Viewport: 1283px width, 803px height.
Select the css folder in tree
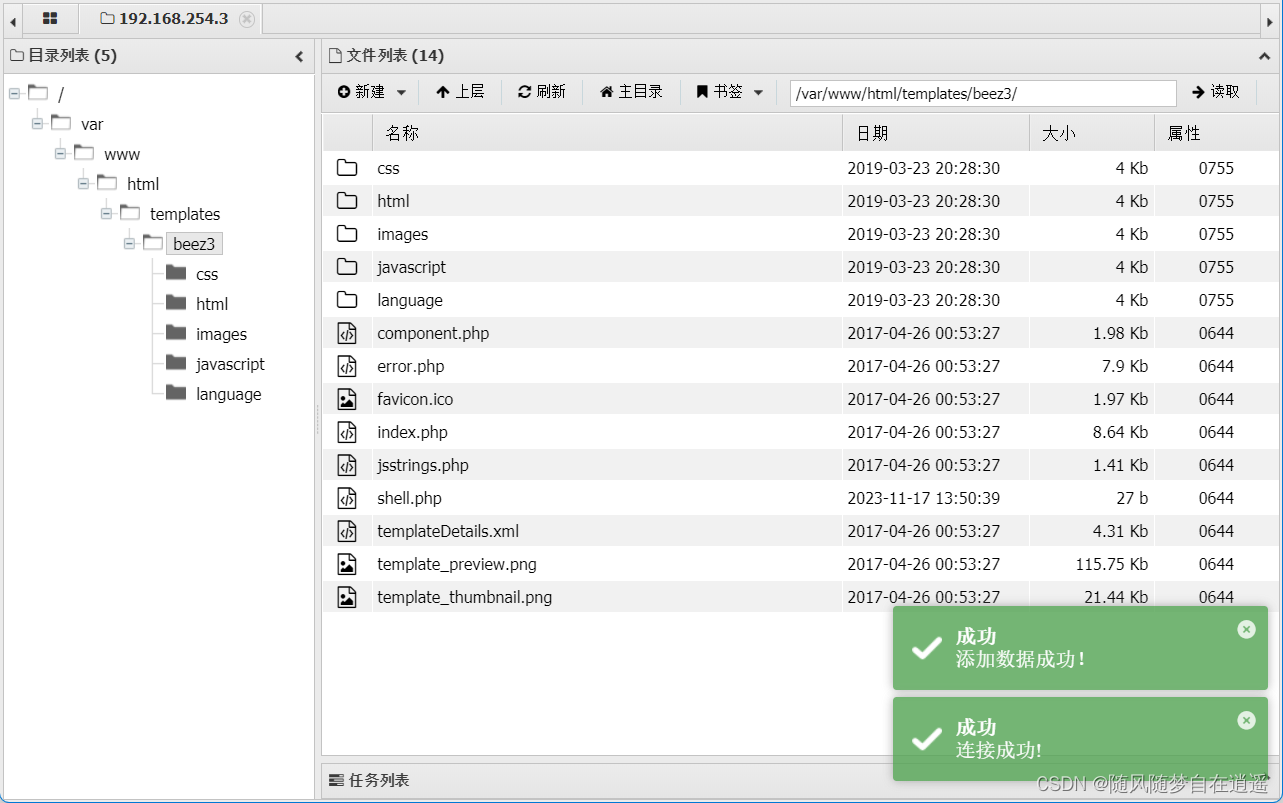point(207,274)
